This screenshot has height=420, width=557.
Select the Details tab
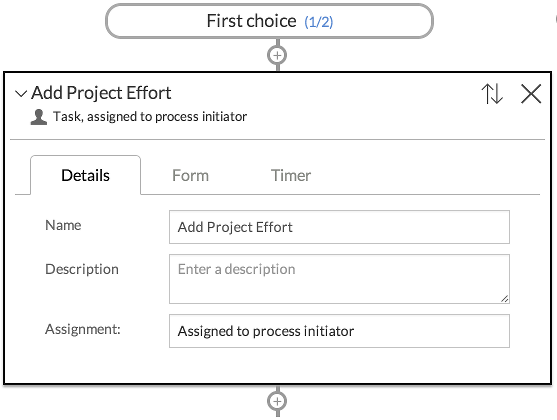click(86, 175)
